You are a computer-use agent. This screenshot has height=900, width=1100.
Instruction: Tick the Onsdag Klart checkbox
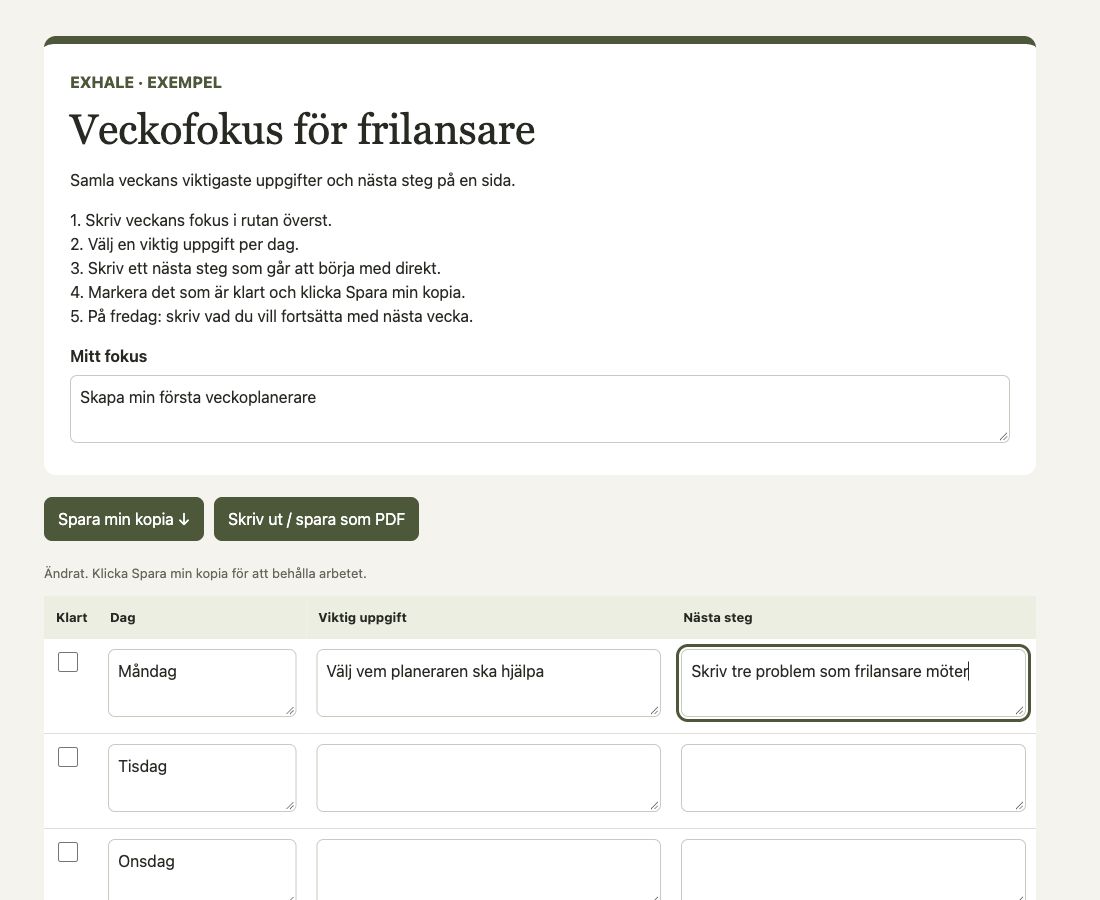click(68, 852)
